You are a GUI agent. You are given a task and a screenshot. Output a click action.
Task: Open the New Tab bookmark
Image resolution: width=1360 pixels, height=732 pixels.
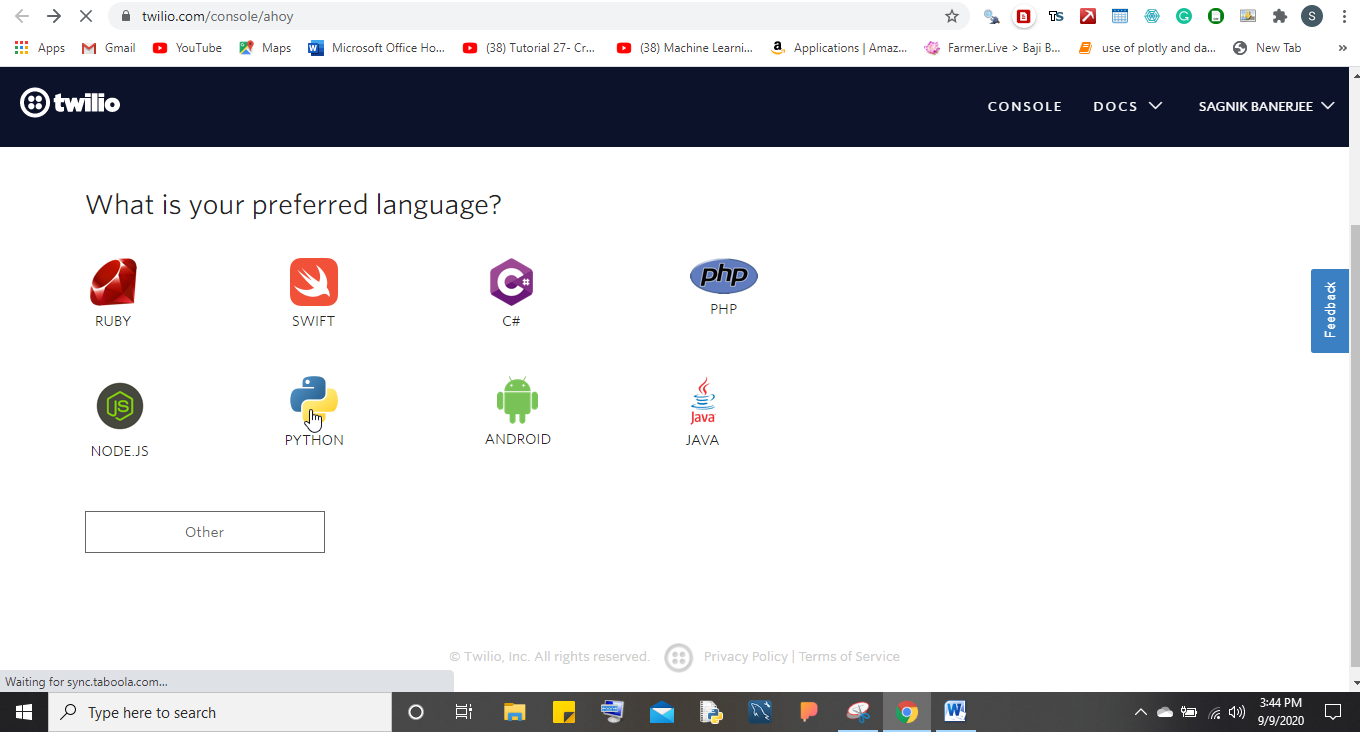pos(1267,47)
